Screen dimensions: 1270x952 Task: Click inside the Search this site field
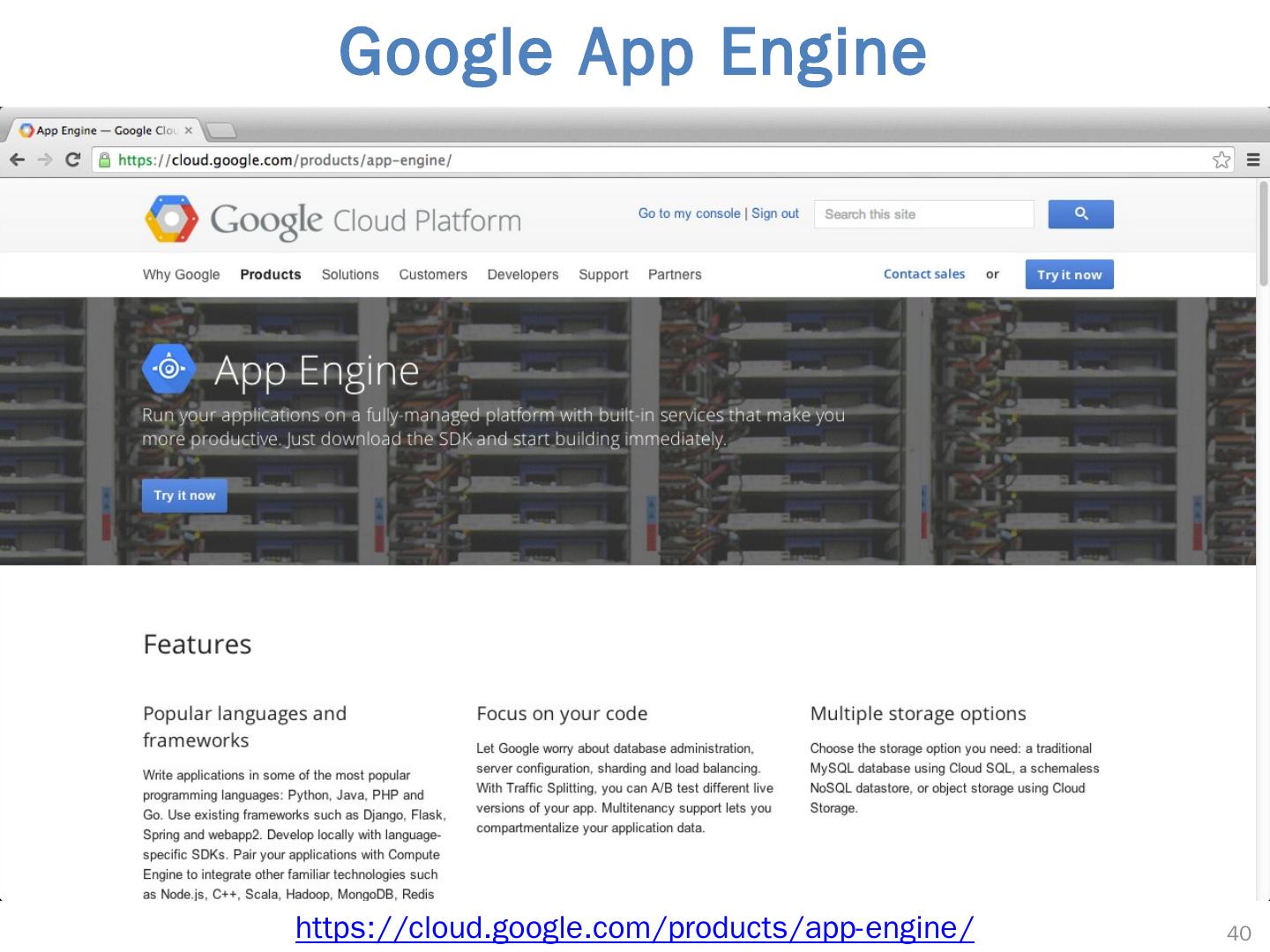(923, 214)
